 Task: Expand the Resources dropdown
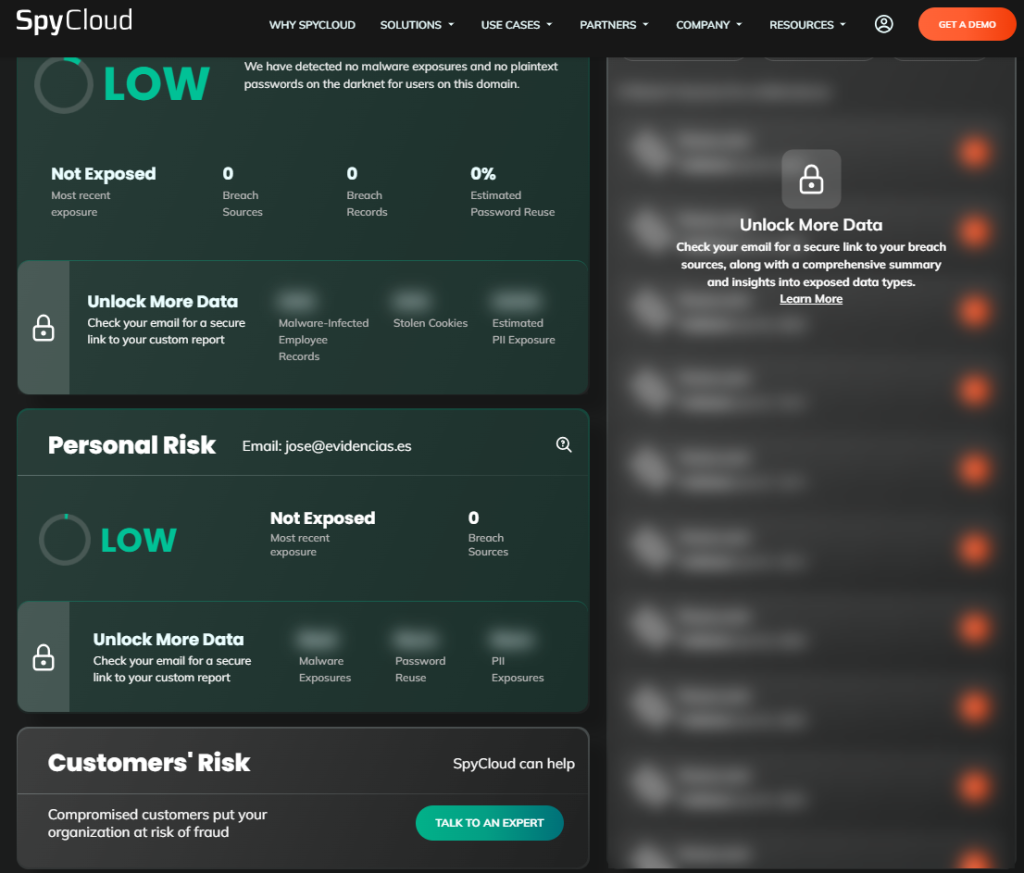point(807,25)
